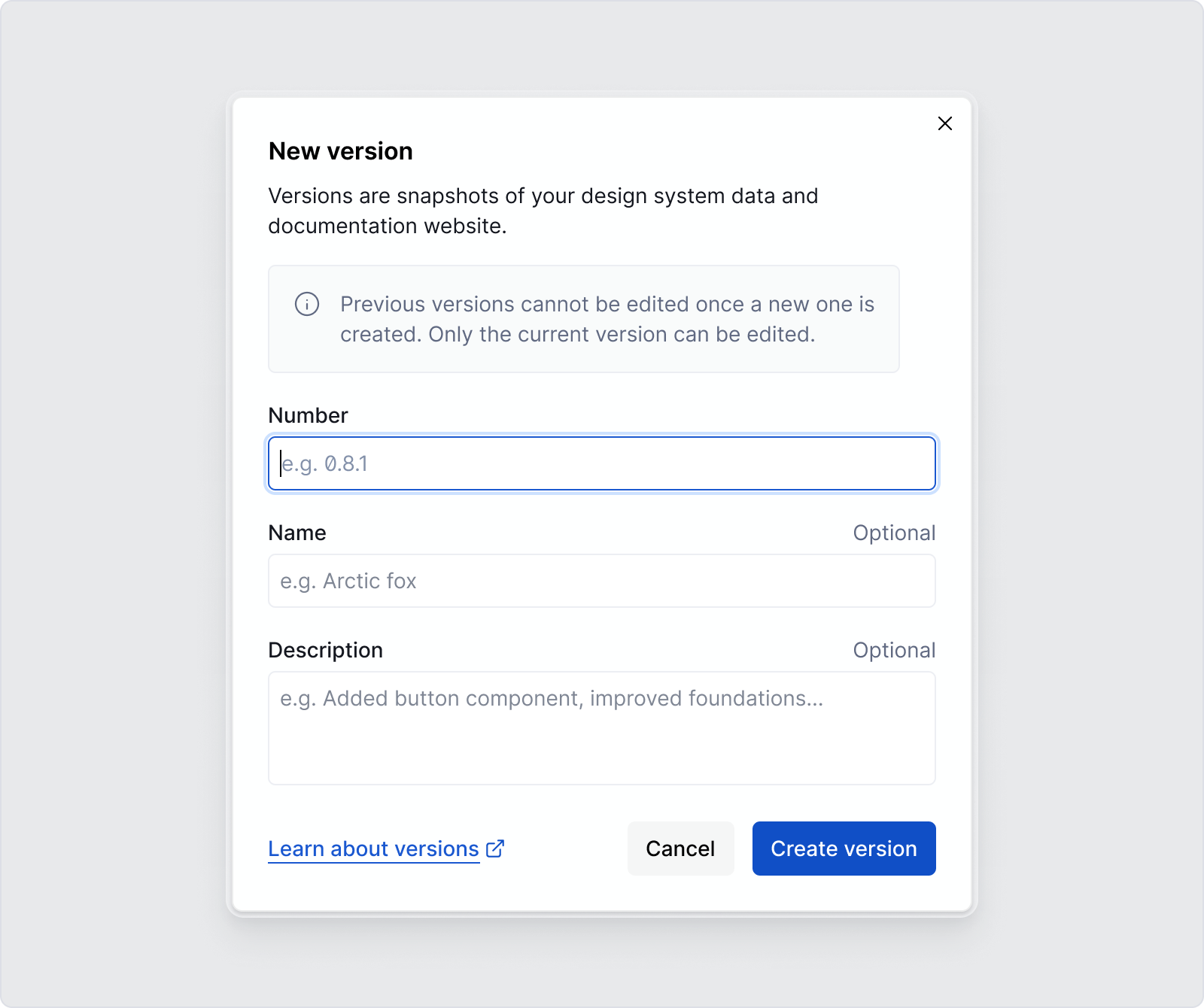
Task: Click the Optional label next to Description
Action: click(x=893, y=649)
